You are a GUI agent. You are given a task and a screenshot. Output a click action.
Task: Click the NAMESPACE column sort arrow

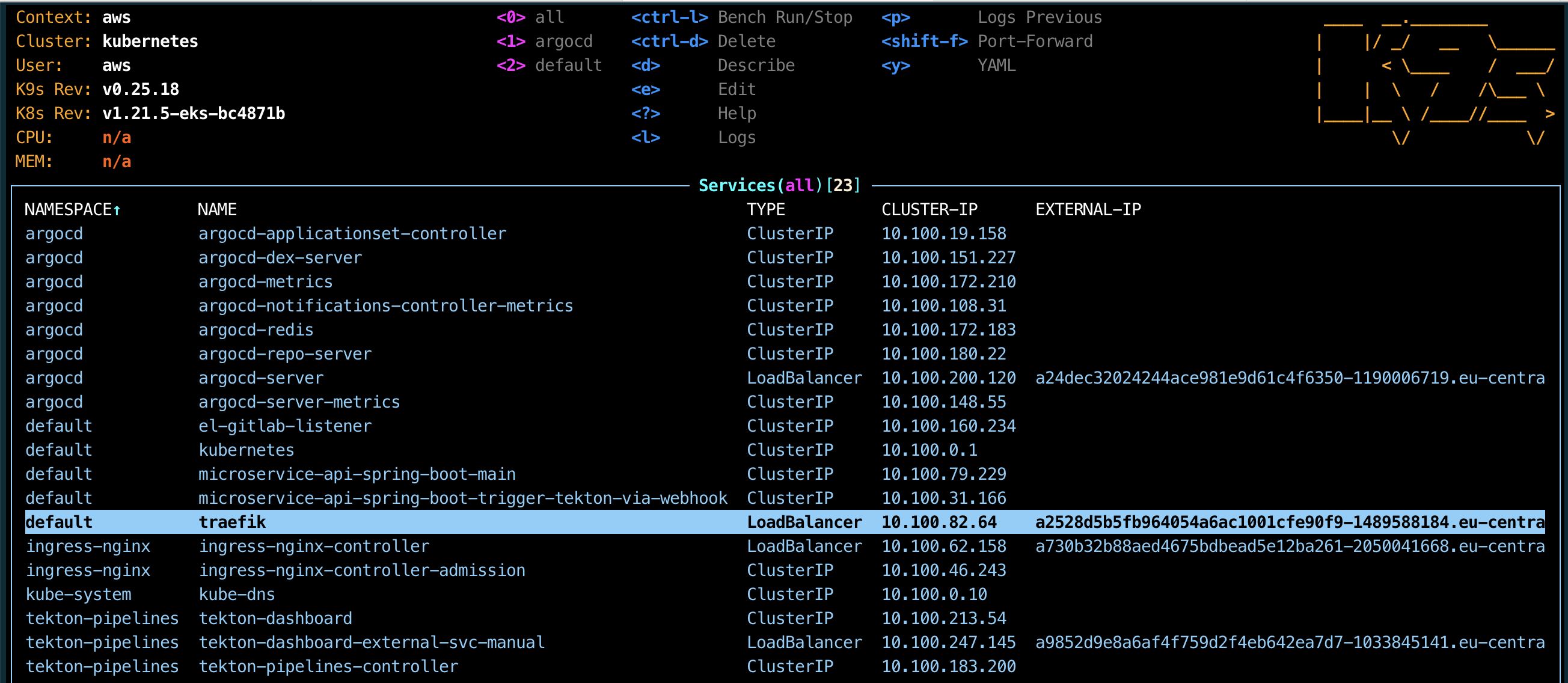tap(117, 210)
